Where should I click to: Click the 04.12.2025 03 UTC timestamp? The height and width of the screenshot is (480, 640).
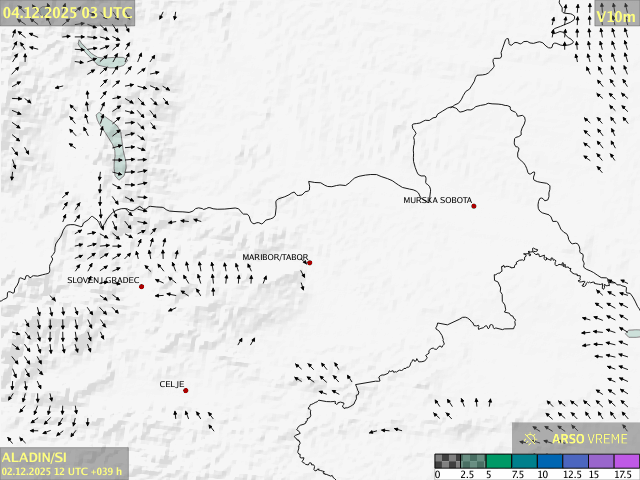[x=66, y=12]
